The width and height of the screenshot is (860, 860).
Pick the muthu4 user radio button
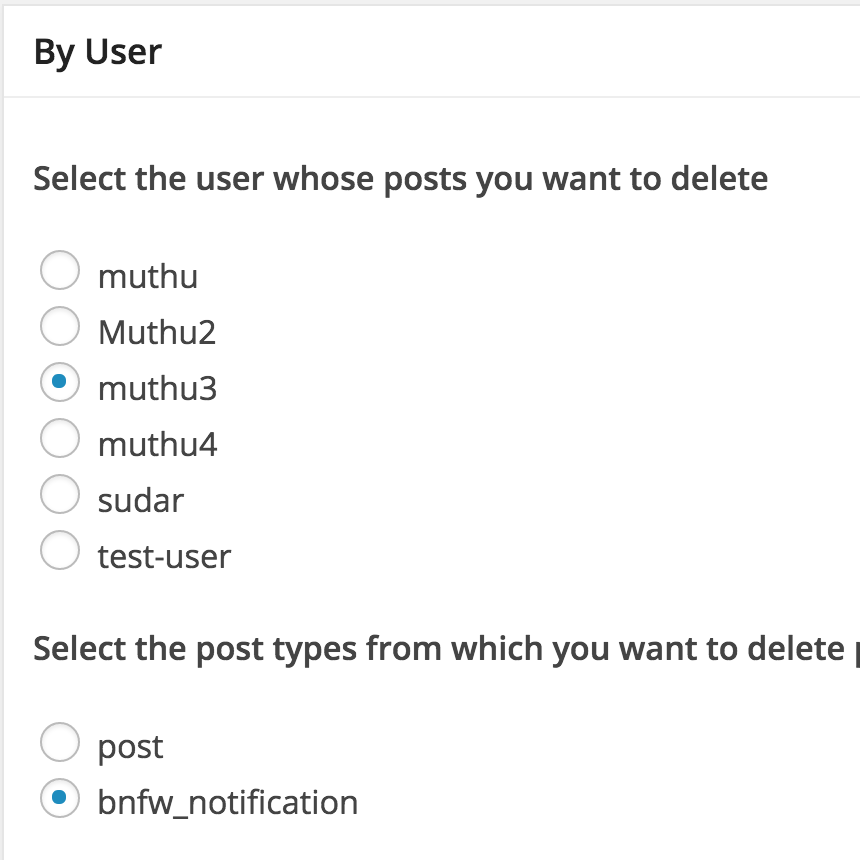pyautogui.click(x=59, y=438)
